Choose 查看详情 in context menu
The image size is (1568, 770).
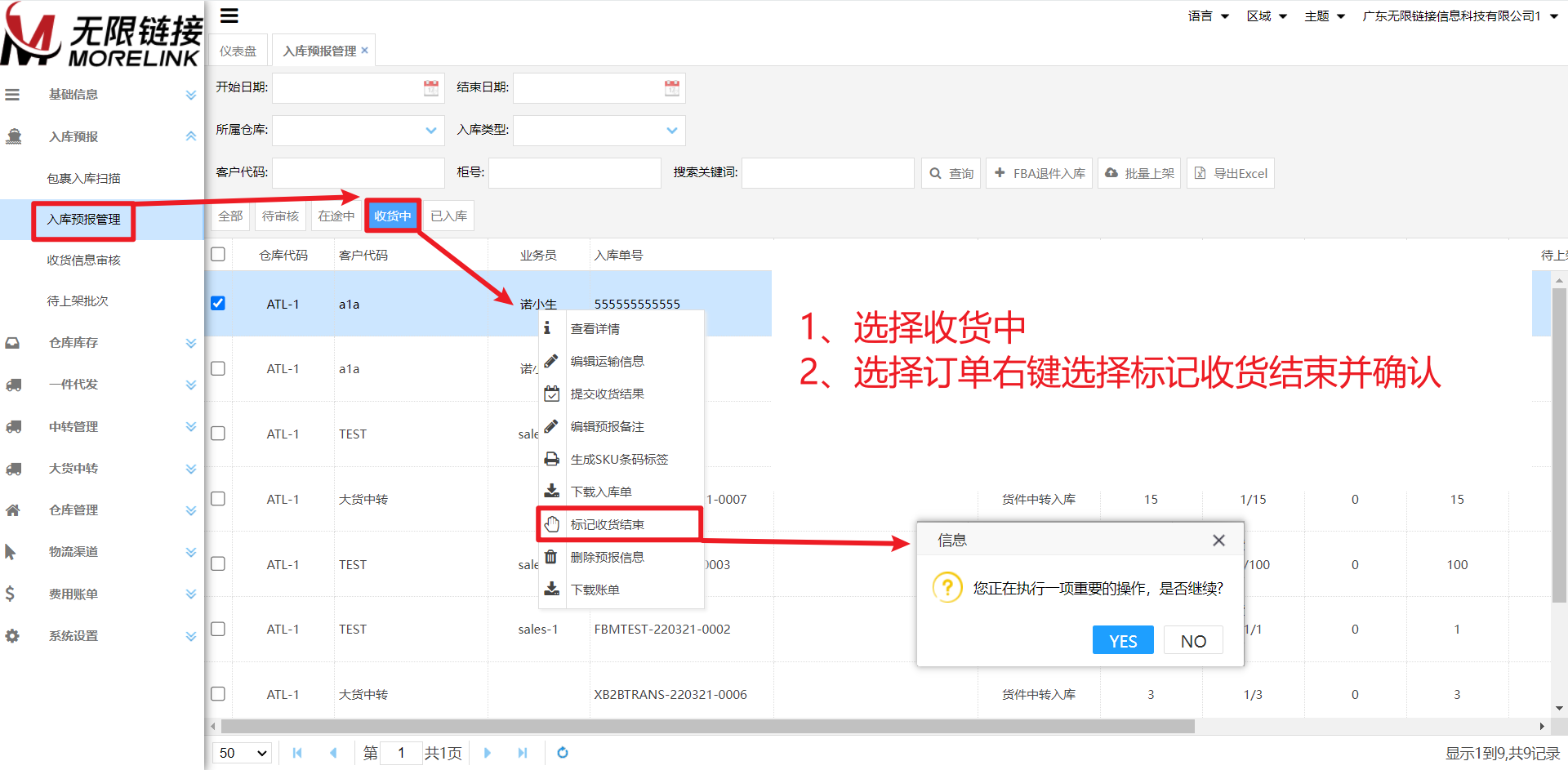click(x=621, y=328)
